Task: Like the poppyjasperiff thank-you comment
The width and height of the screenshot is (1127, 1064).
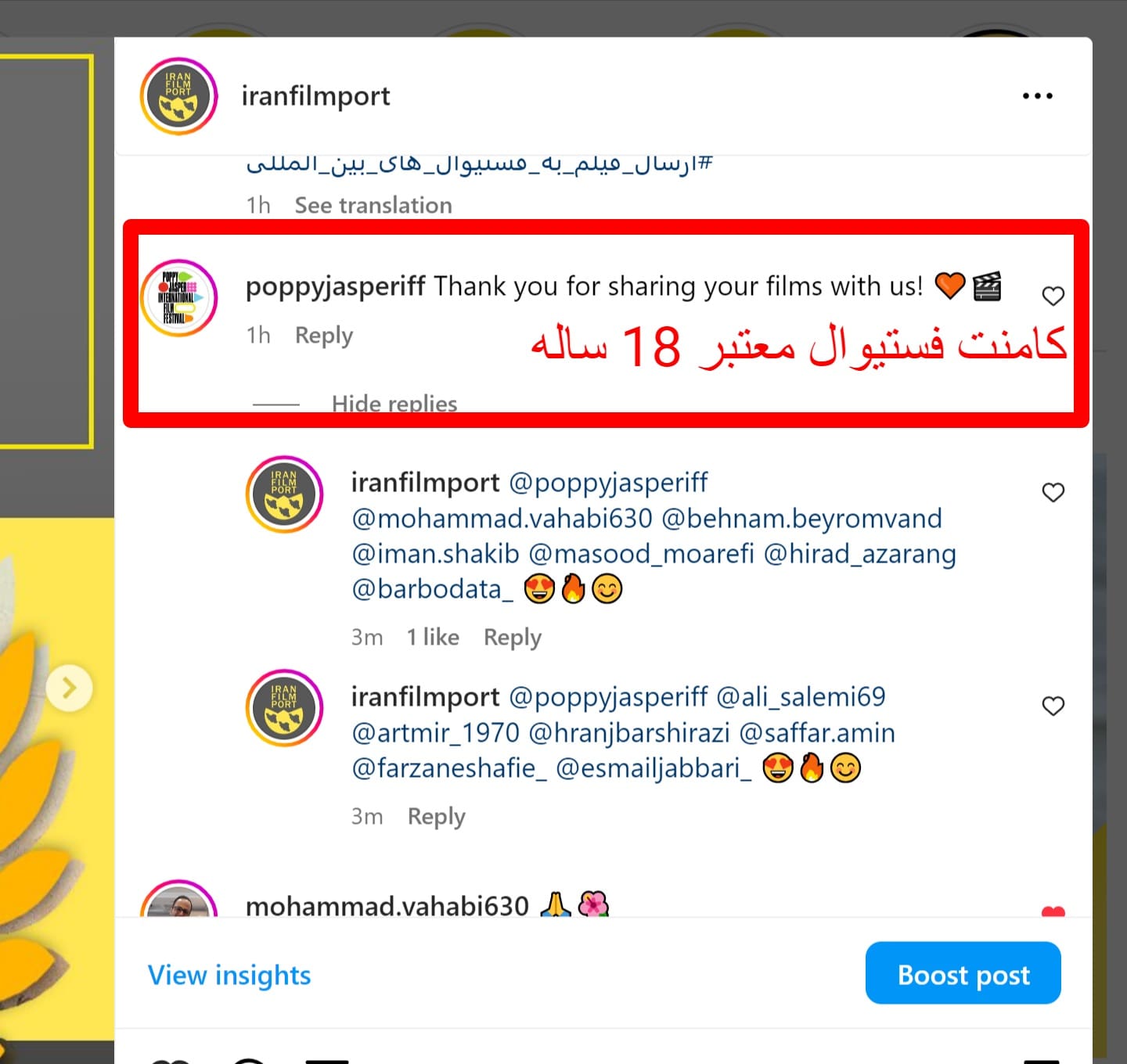Action: click(1053, 296)
